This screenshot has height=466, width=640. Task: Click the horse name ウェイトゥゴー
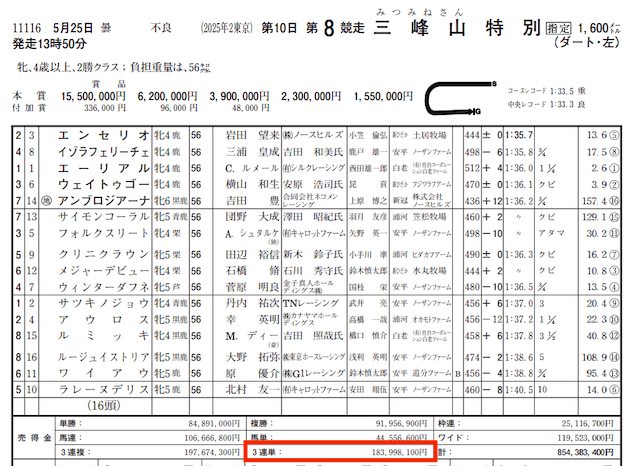click(x=104, y=184)
